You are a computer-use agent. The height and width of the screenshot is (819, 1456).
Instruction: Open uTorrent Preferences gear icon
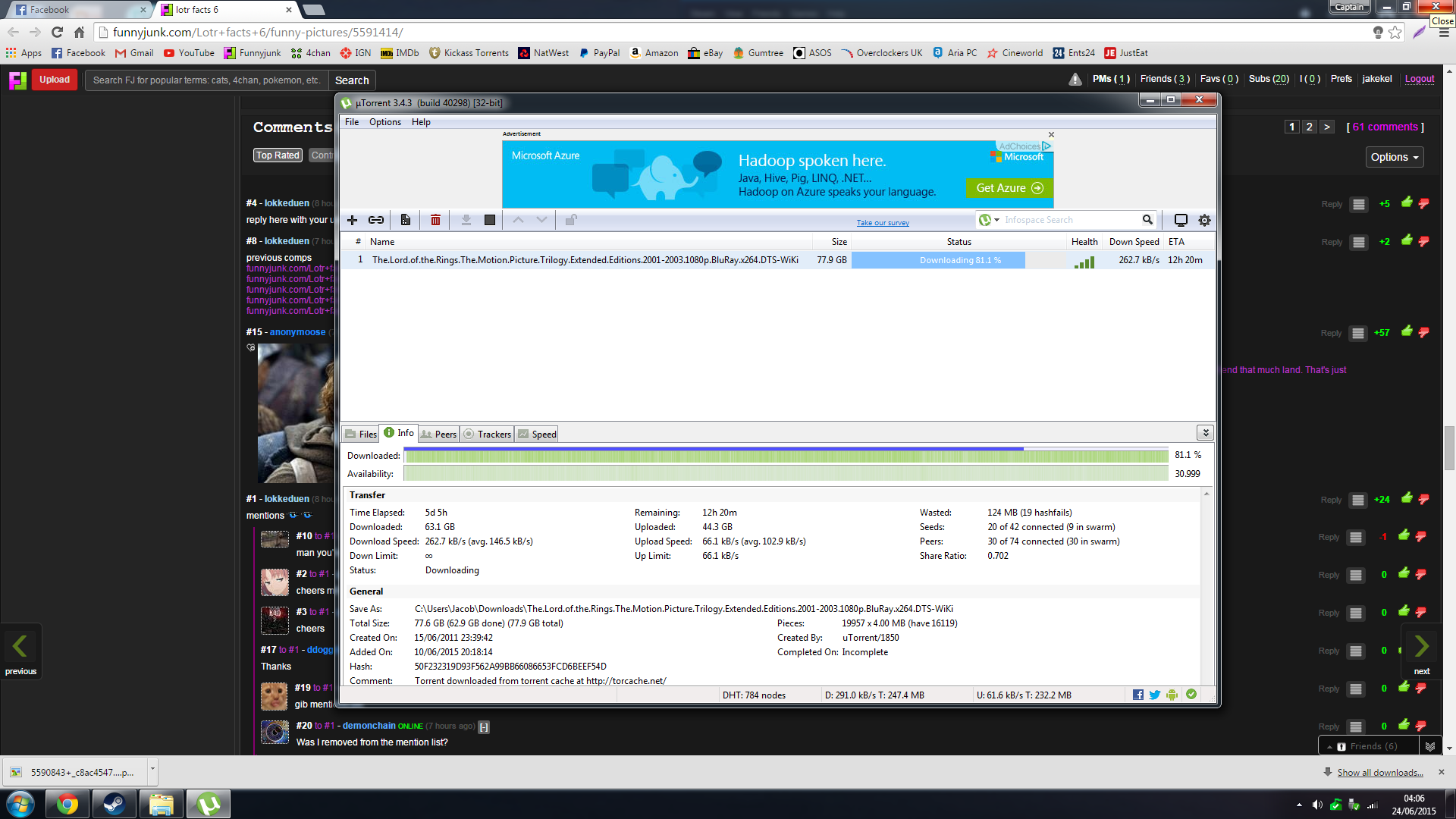tap(1204, 220)
